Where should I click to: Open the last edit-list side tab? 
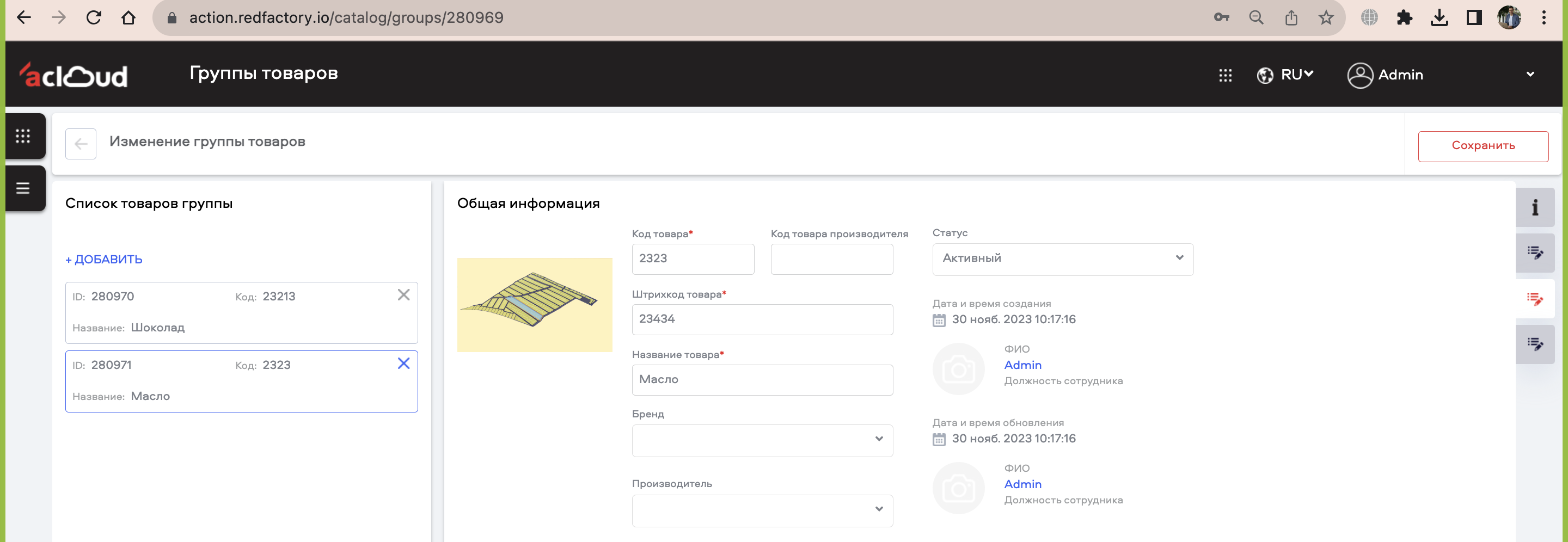point(1535,344)
